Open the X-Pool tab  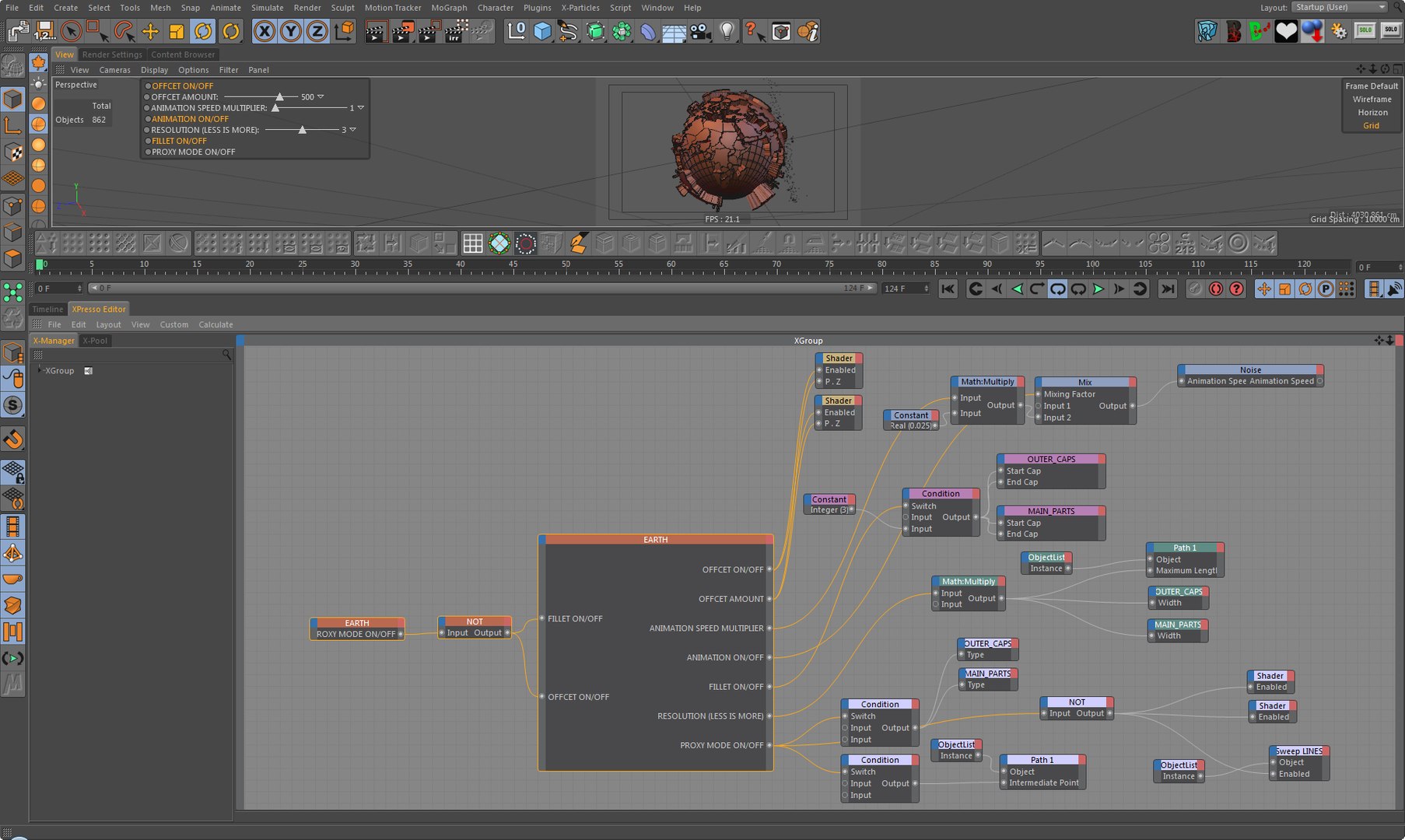coord(95,341)
